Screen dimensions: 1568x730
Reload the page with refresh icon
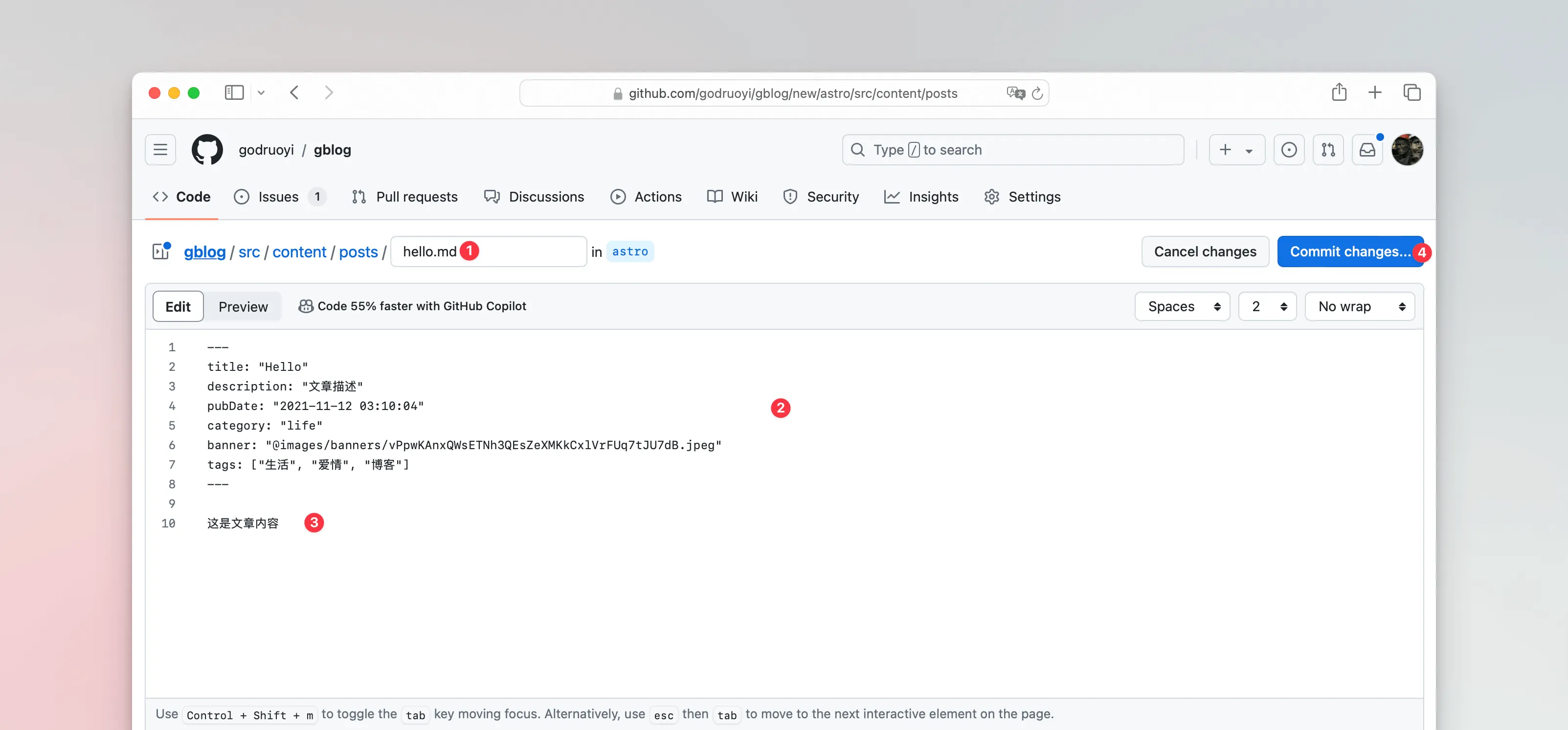point(1038,93)
